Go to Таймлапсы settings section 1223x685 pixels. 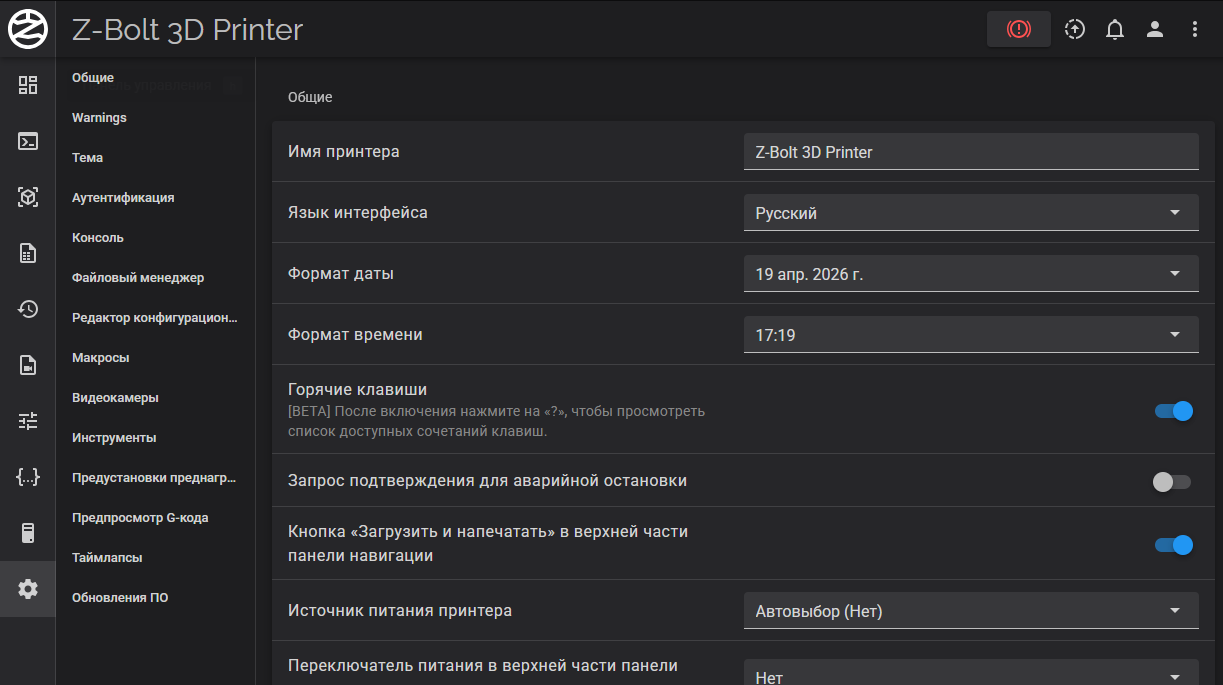(x=107, y=558)
